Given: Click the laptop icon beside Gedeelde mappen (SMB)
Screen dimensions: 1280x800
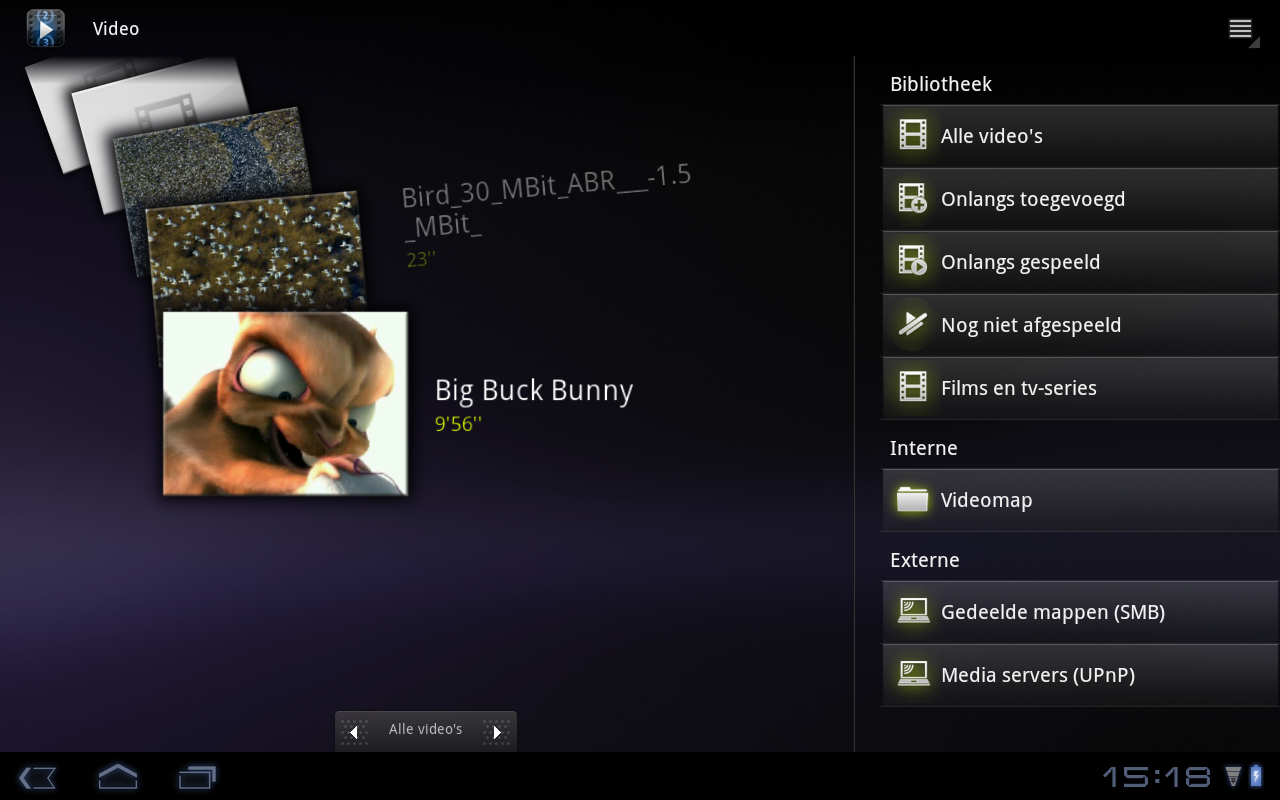Looking at the screenshot, I should pos(913,611).
